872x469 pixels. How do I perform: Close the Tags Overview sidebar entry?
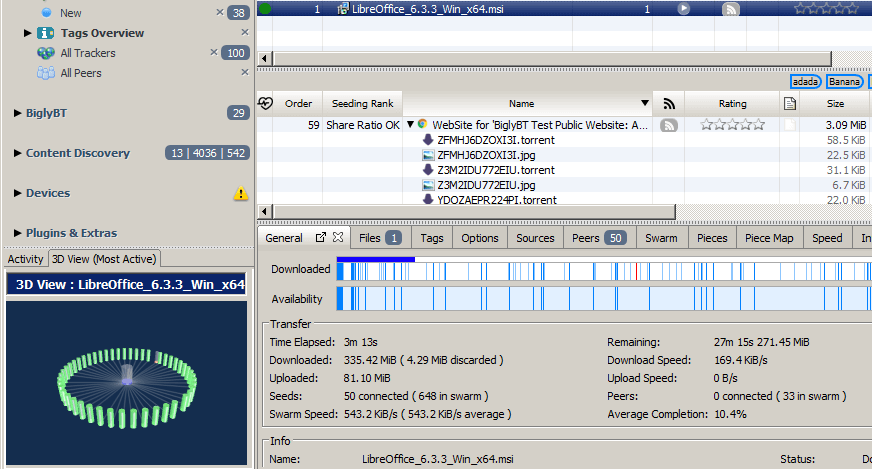point(245,32)
